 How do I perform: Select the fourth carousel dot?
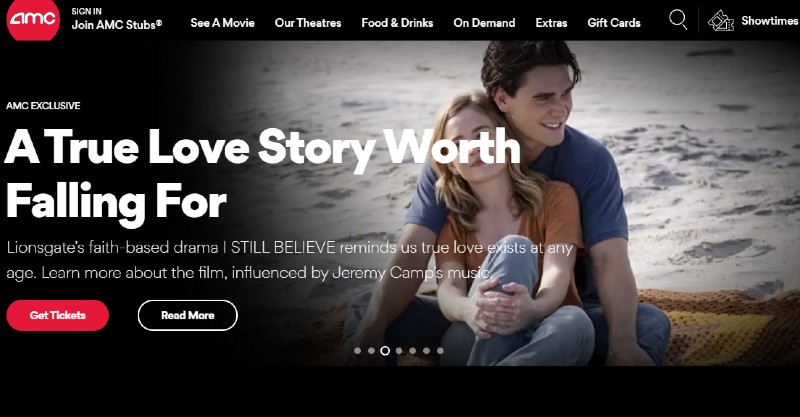click(398, 351)
